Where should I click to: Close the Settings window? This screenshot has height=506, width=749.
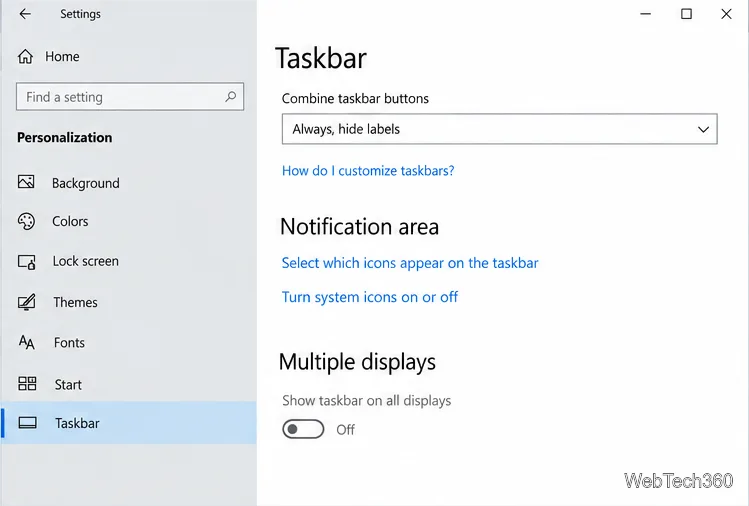click(x=727, y=14)
